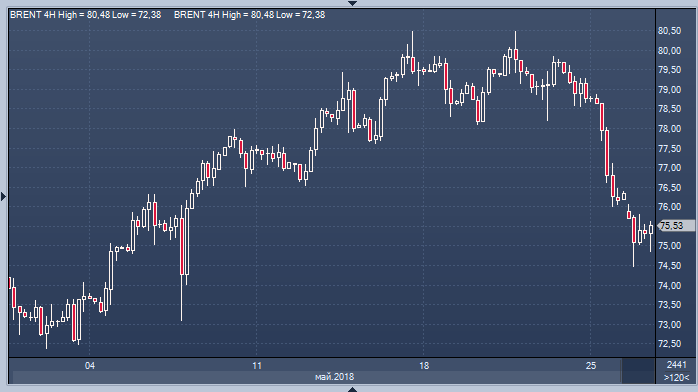Select the 11 date on the time axis
Image resolution: width=698 pixels, height=392 pixels.
[x=257, y=366]
